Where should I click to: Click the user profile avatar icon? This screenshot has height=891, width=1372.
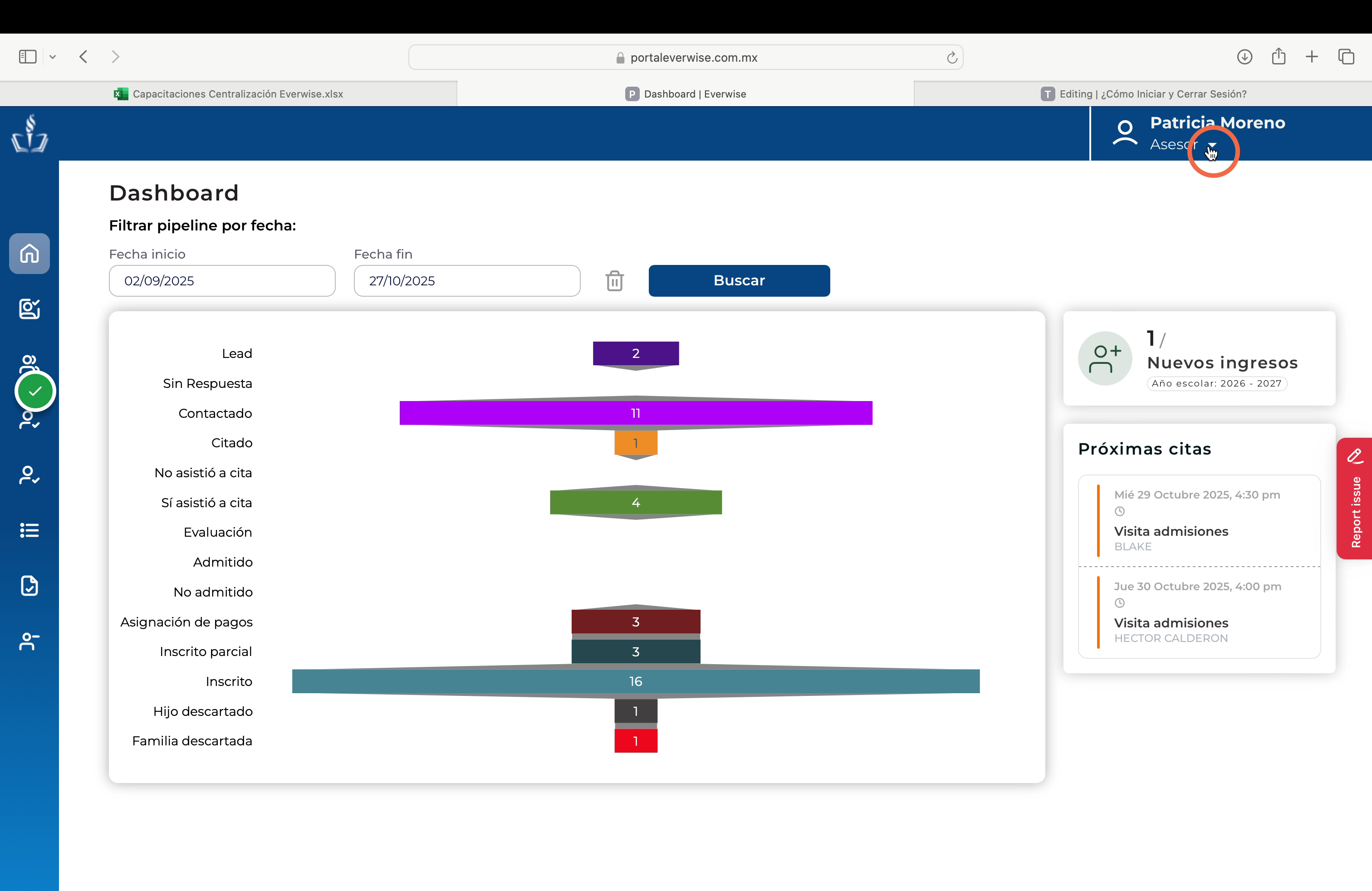pyautogui.click(x=1125, y=133)
